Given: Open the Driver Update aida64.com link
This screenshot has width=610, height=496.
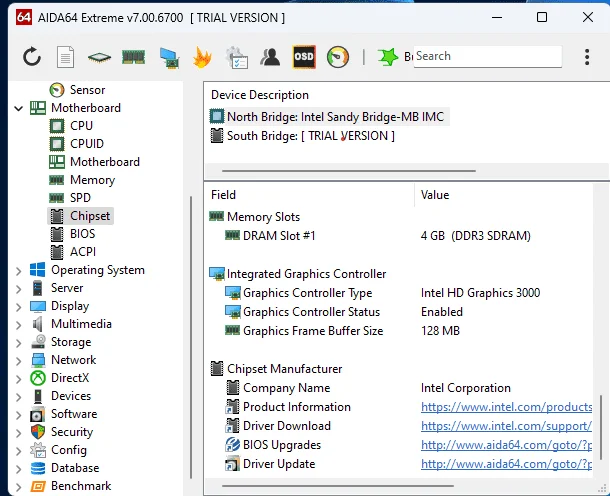Looking at the screenshot, I should coord(507,464).
